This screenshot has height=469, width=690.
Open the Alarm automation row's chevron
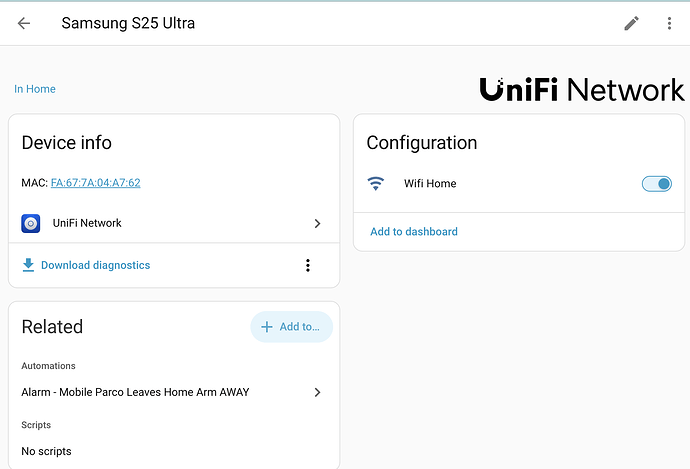(317, 392)
